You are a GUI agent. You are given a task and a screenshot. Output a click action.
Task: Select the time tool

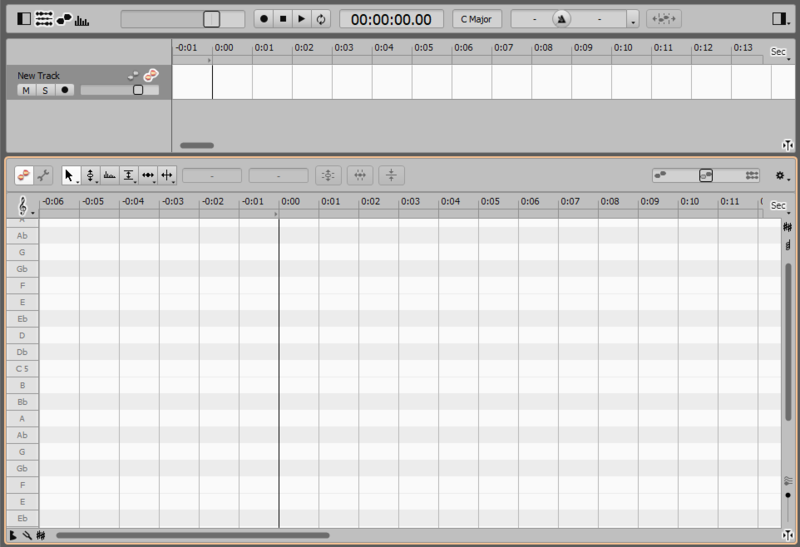point(148,176)
